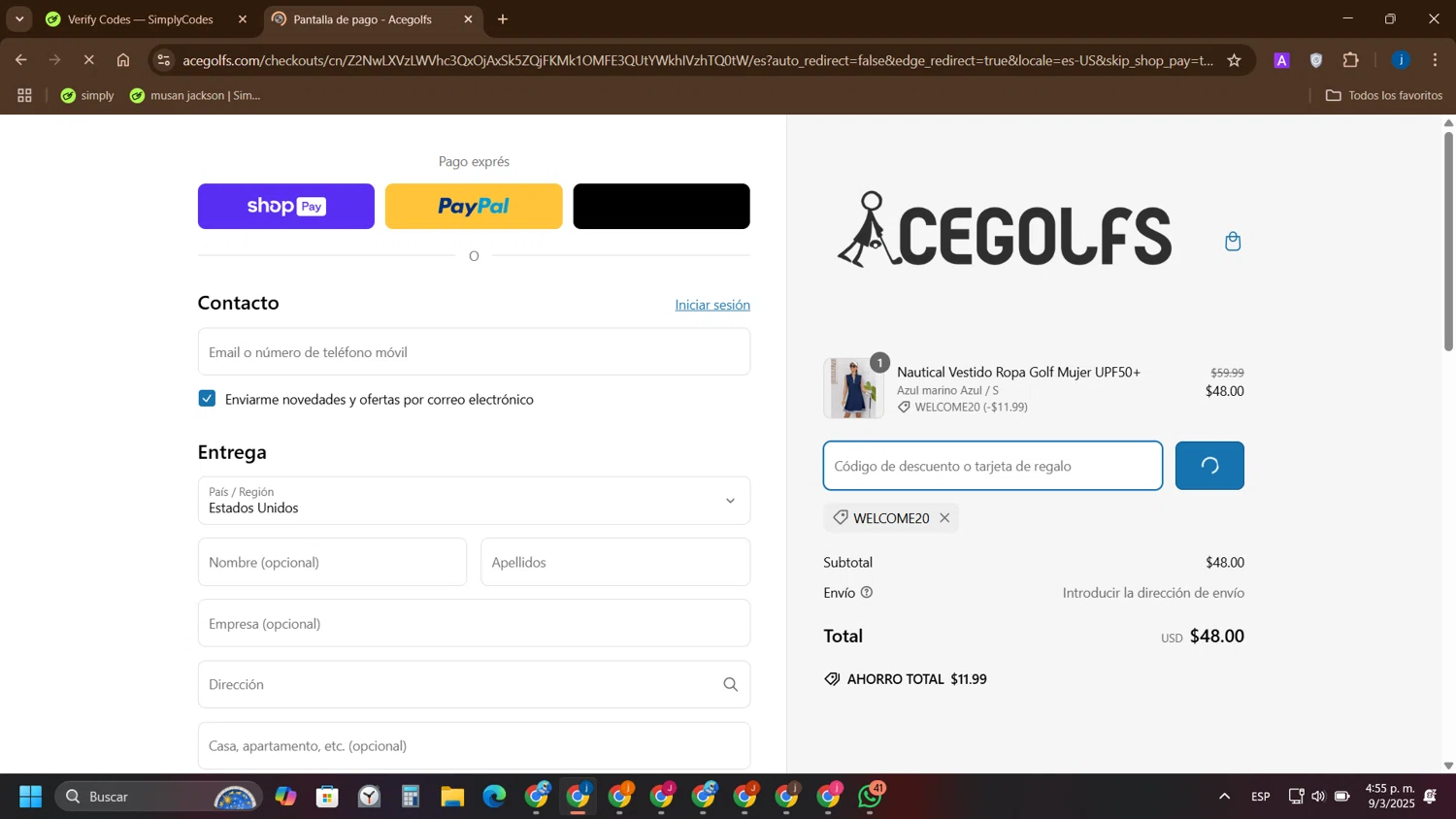Image resolution: width=1456 pixels, height=819 pixels.
Task: Focus Código de descuento input field
Action: click(x=993, y=466)
